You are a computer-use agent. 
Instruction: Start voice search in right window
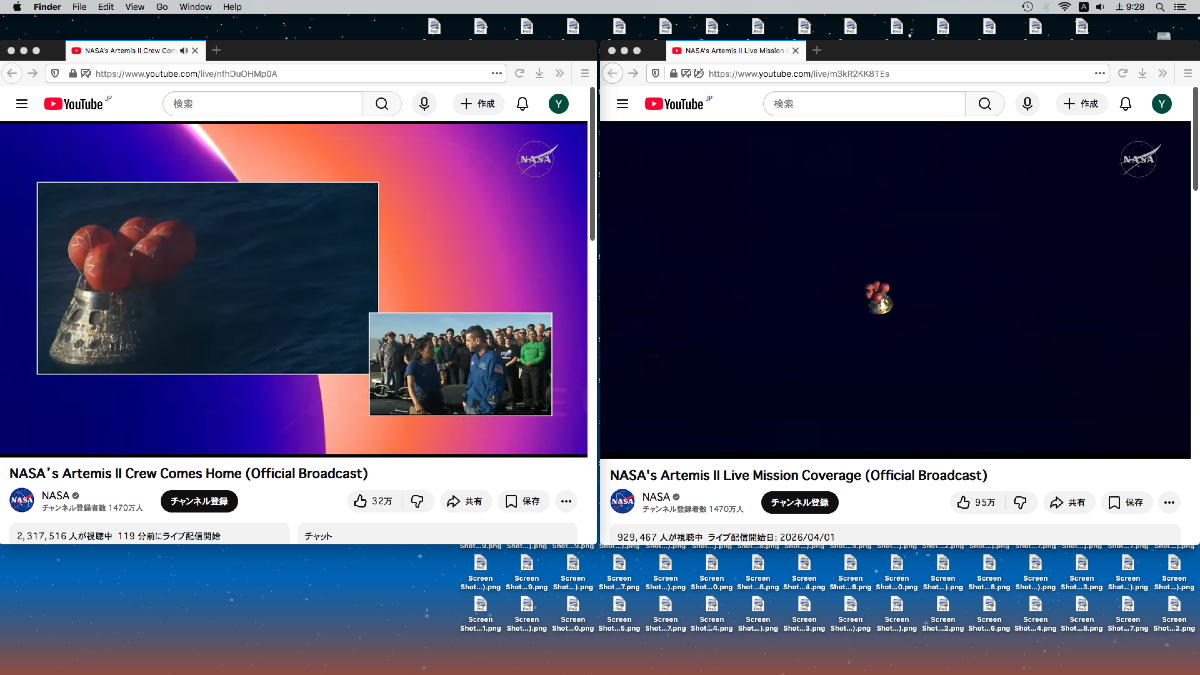(1027, 104)
